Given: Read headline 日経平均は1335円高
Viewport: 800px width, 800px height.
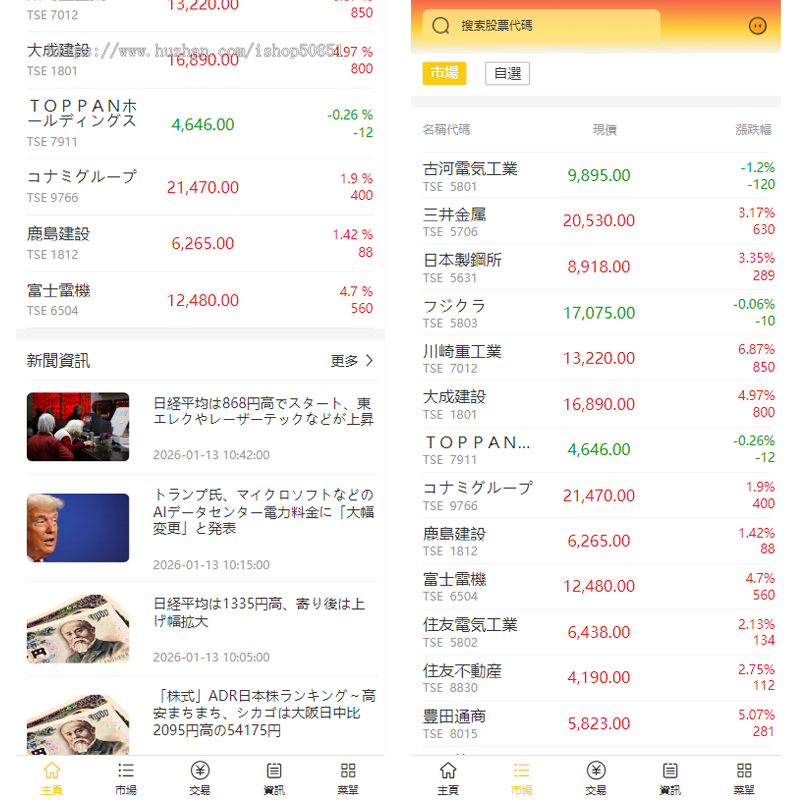Looking at the screenshot, I should (259, 613).
